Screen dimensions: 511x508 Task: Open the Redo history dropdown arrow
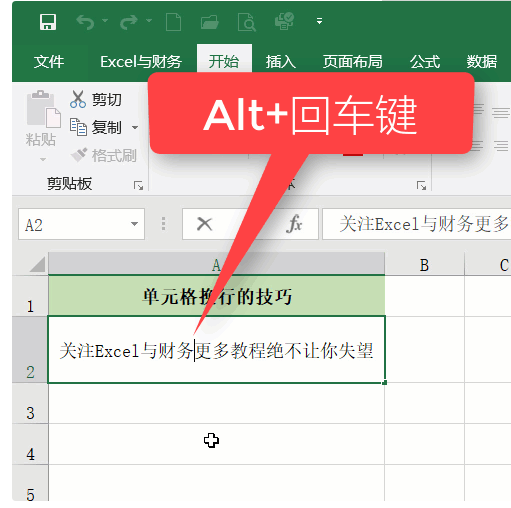pyautogui.click(x=149, y=21)
